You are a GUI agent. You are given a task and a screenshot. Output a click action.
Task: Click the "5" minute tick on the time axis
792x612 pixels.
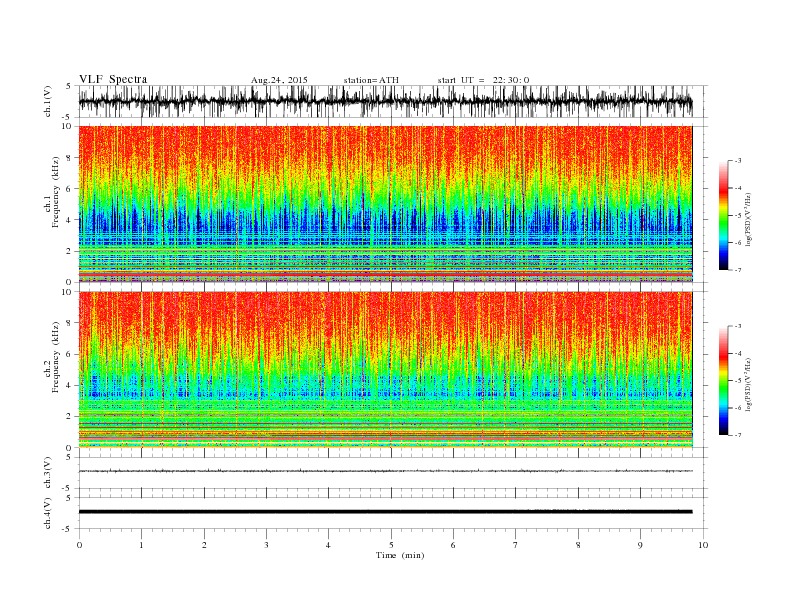[391, 545]
